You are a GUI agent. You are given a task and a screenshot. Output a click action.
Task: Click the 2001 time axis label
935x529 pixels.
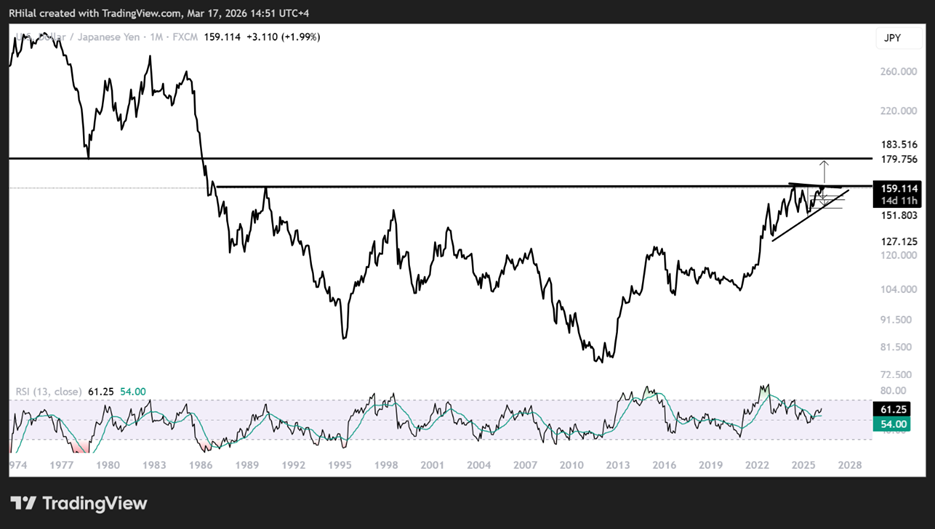[x=432, y=465]
